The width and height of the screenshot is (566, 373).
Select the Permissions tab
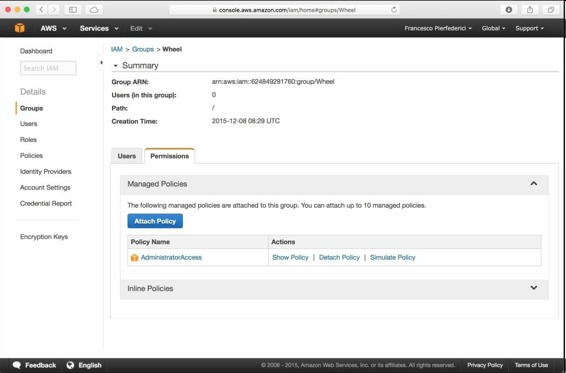(x=170, y=156)
